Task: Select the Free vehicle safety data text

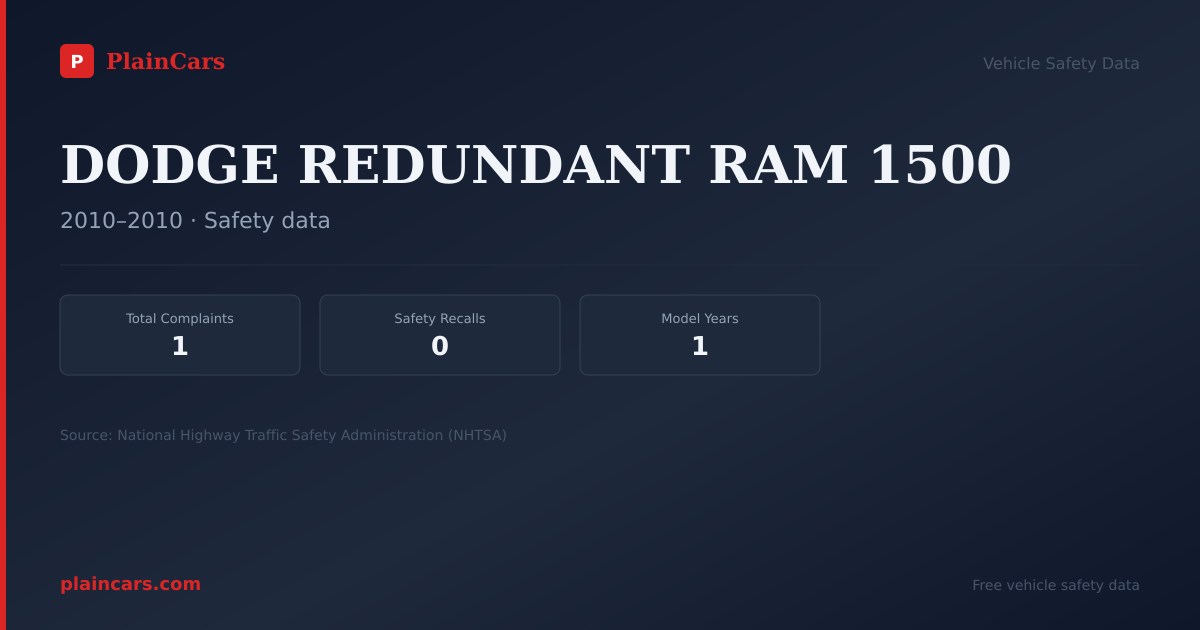Action: [x=1056, y=585]
